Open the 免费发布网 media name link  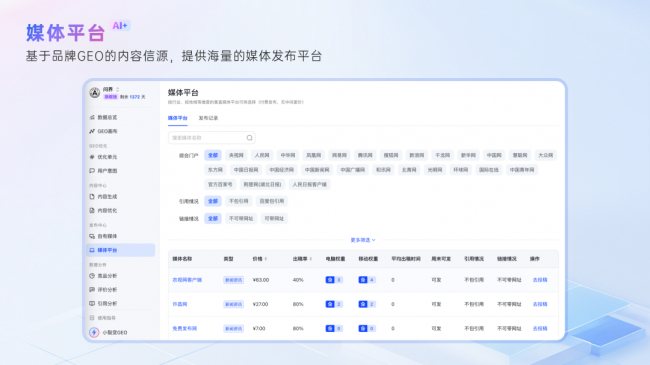point(184,328)
